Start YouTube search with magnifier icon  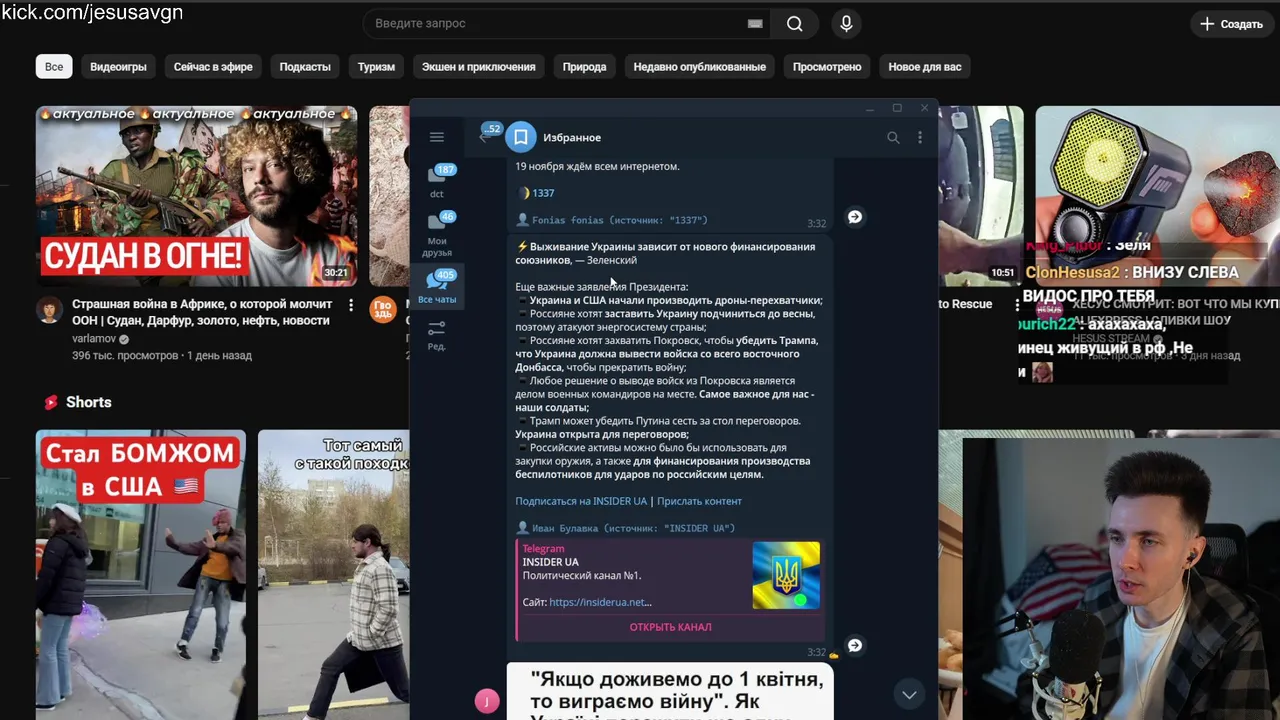[795, 24]
